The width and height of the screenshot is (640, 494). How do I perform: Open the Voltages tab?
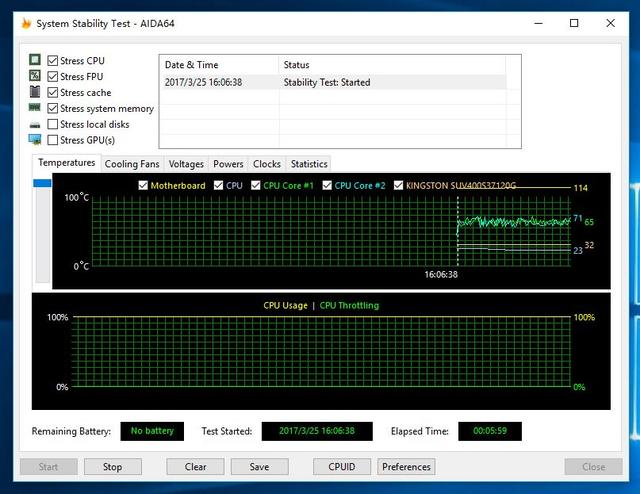(x=186, y=164)
